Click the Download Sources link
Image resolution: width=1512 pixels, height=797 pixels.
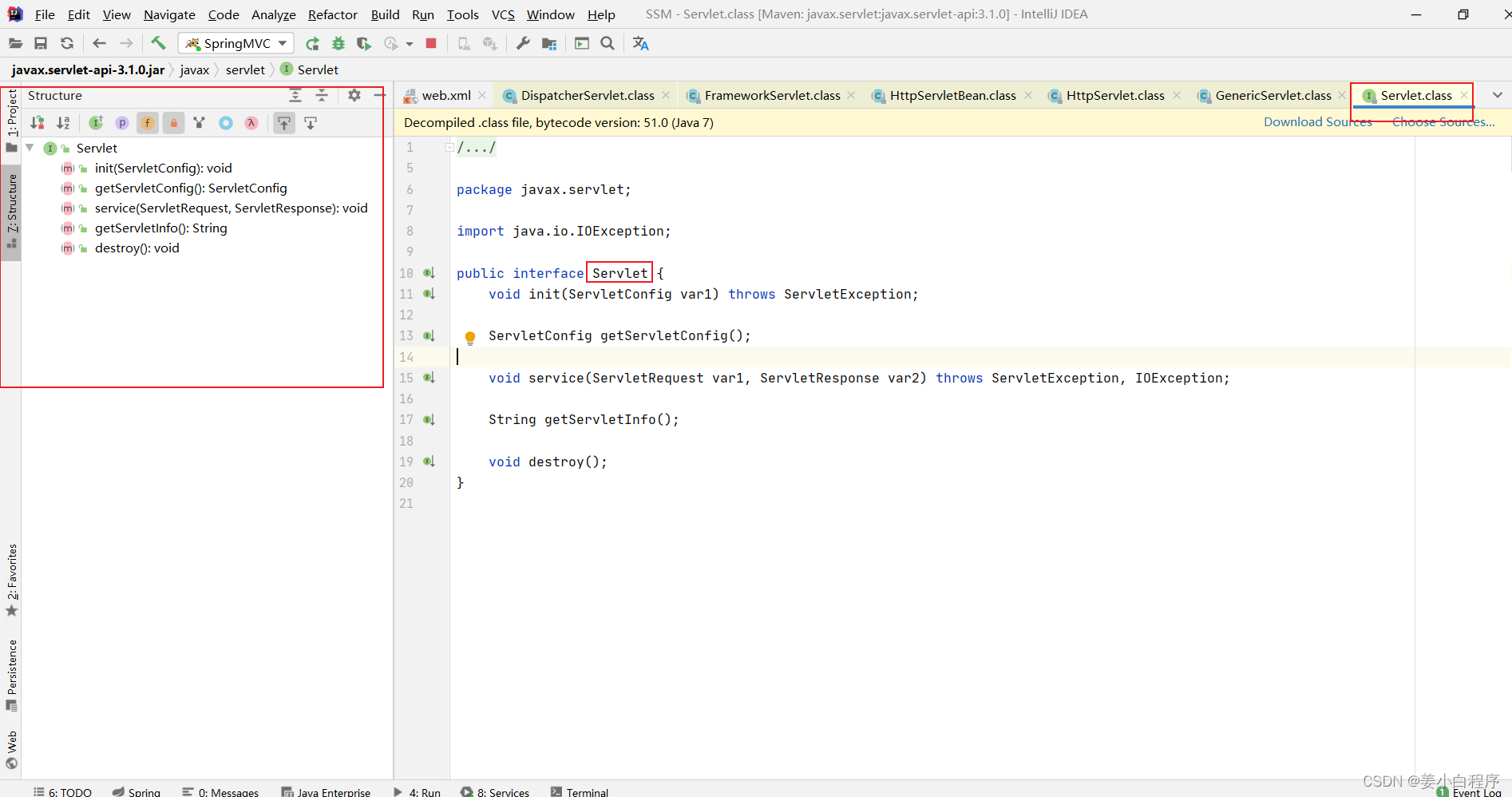coord(1317,122)
